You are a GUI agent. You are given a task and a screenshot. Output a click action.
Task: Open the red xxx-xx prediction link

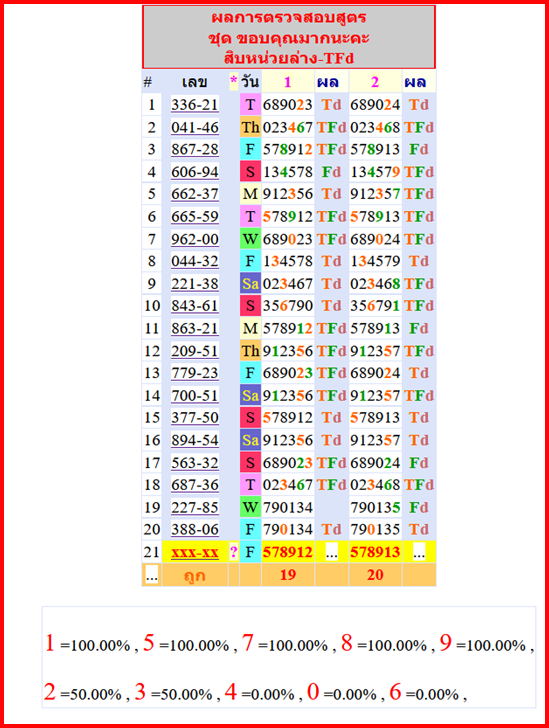coord(195,552)
